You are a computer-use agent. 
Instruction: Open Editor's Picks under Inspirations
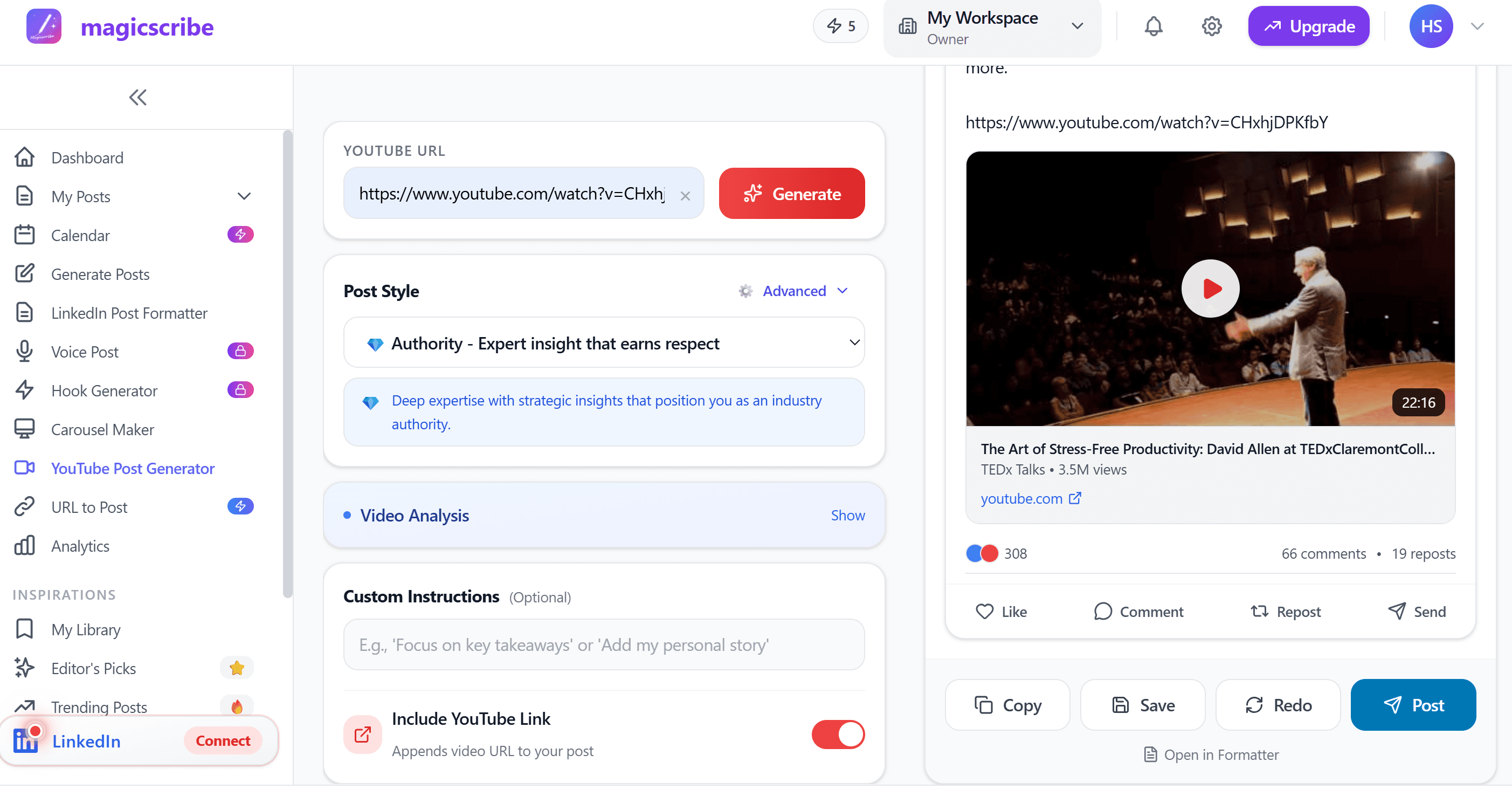point(93,668)
